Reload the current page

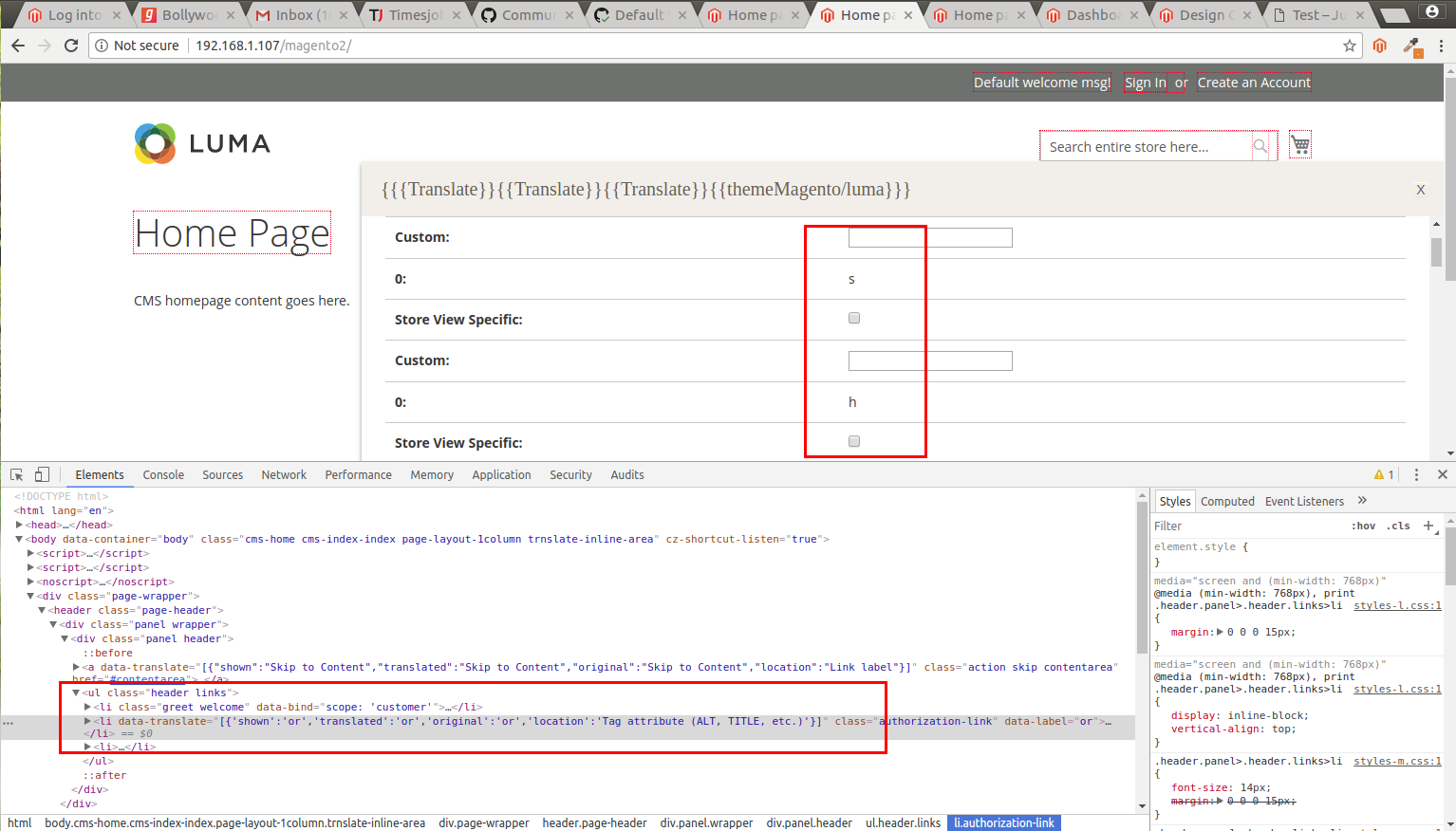(71, 46)
